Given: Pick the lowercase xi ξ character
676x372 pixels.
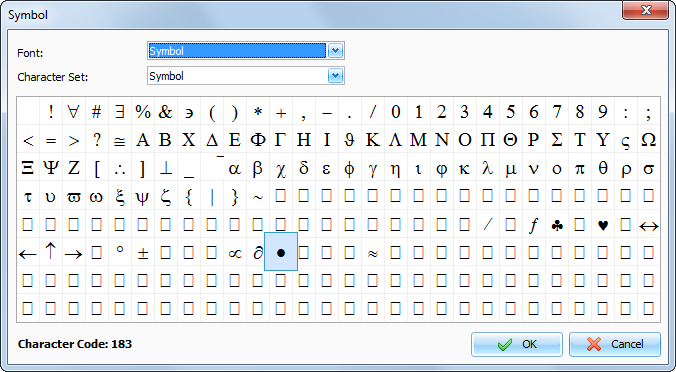Looking at the screenshot, I should (120, 197).
